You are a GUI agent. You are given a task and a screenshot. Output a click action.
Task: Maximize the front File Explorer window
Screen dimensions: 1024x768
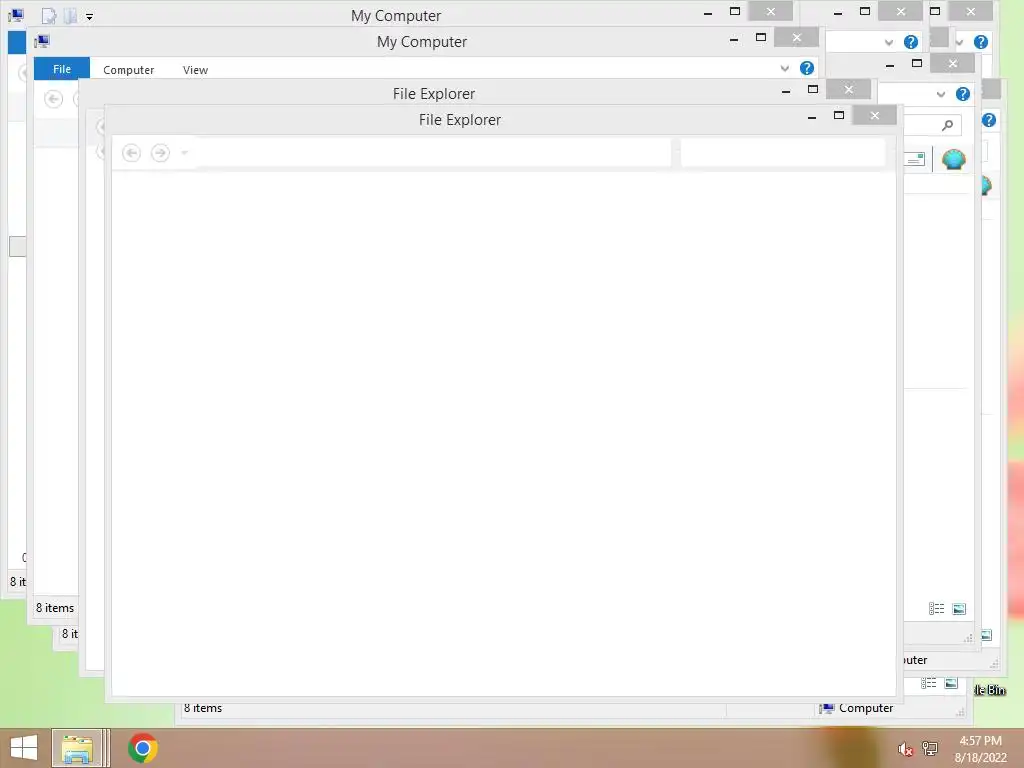[x=839, y=116]
